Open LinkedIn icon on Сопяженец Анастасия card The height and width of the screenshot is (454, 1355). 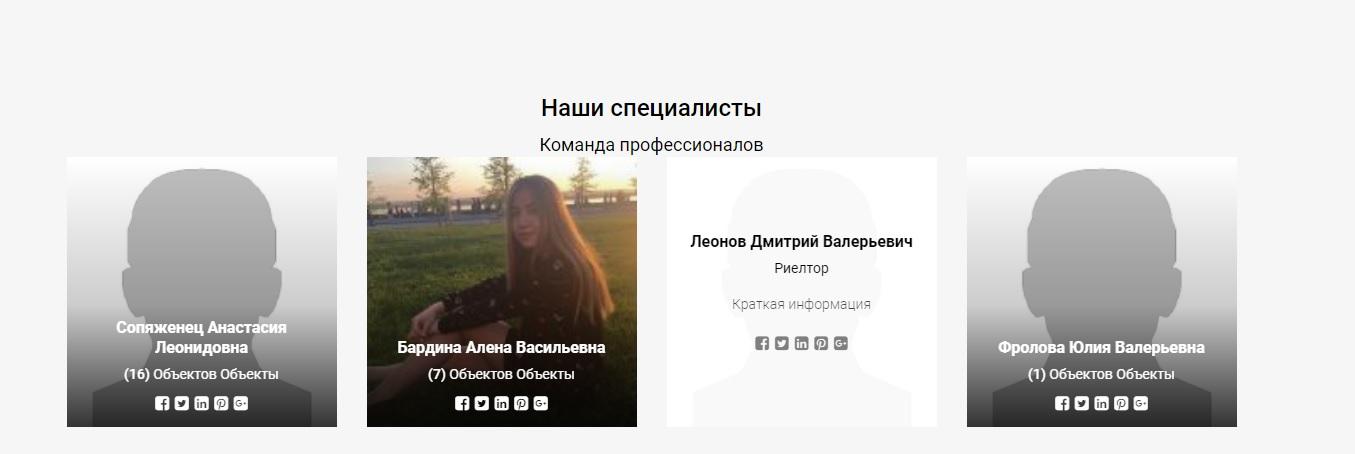pyautogui.click(x=201, y=404)
